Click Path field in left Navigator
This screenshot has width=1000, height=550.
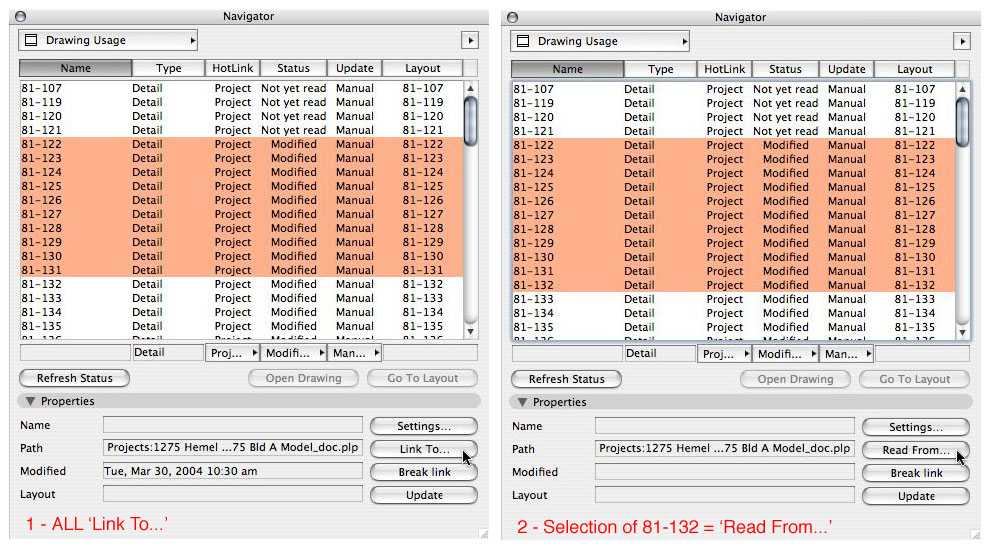click(x=233, y=448)
